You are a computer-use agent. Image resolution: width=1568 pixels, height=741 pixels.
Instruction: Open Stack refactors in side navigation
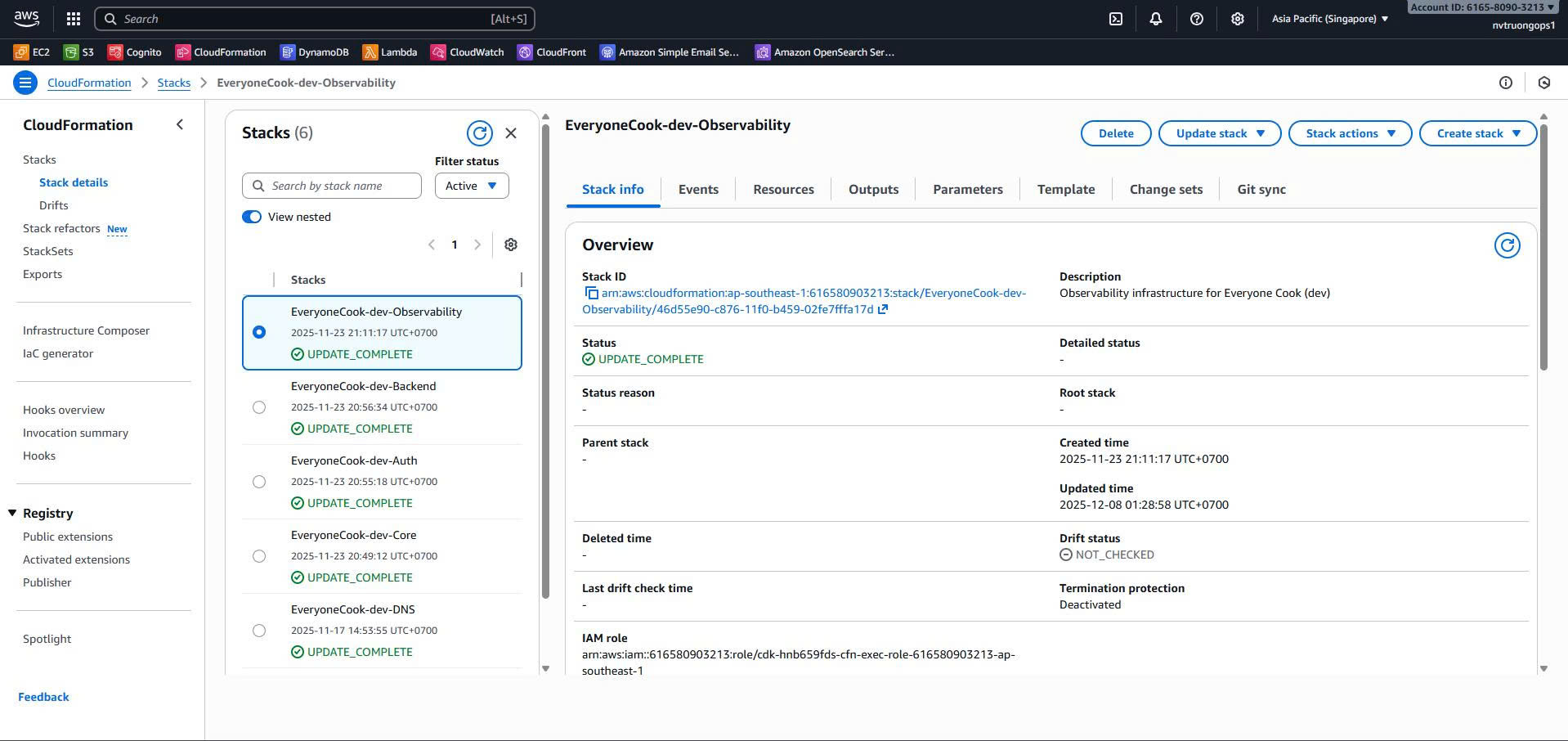(61, 228)
